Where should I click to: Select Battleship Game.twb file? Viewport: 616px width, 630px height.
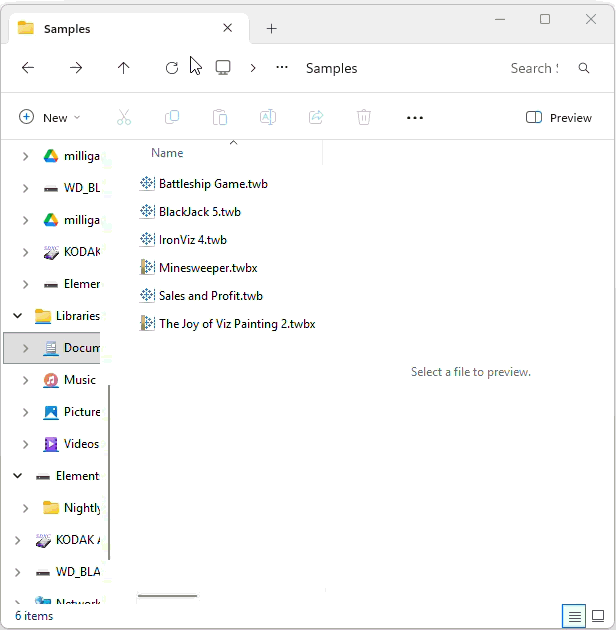pos(213,184)
